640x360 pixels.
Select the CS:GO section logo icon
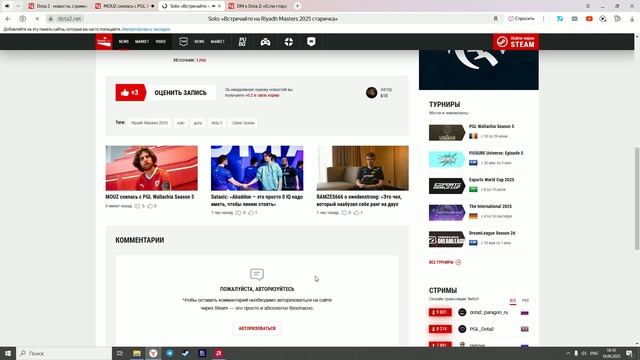(x=184, y=42)
